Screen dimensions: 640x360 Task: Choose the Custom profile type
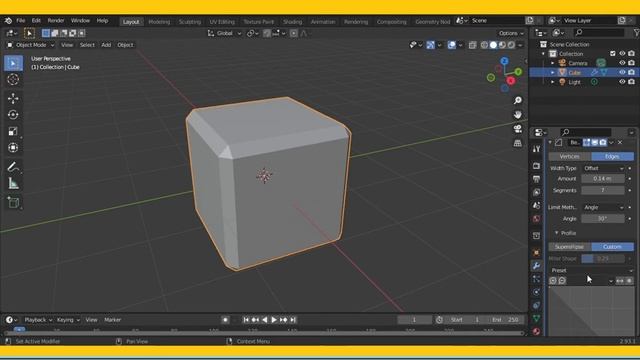tap(612, 247)
